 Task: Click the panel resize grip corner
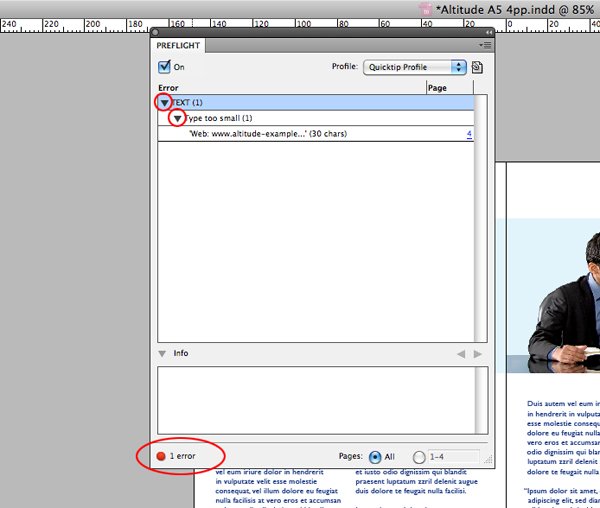coord(488,460)
